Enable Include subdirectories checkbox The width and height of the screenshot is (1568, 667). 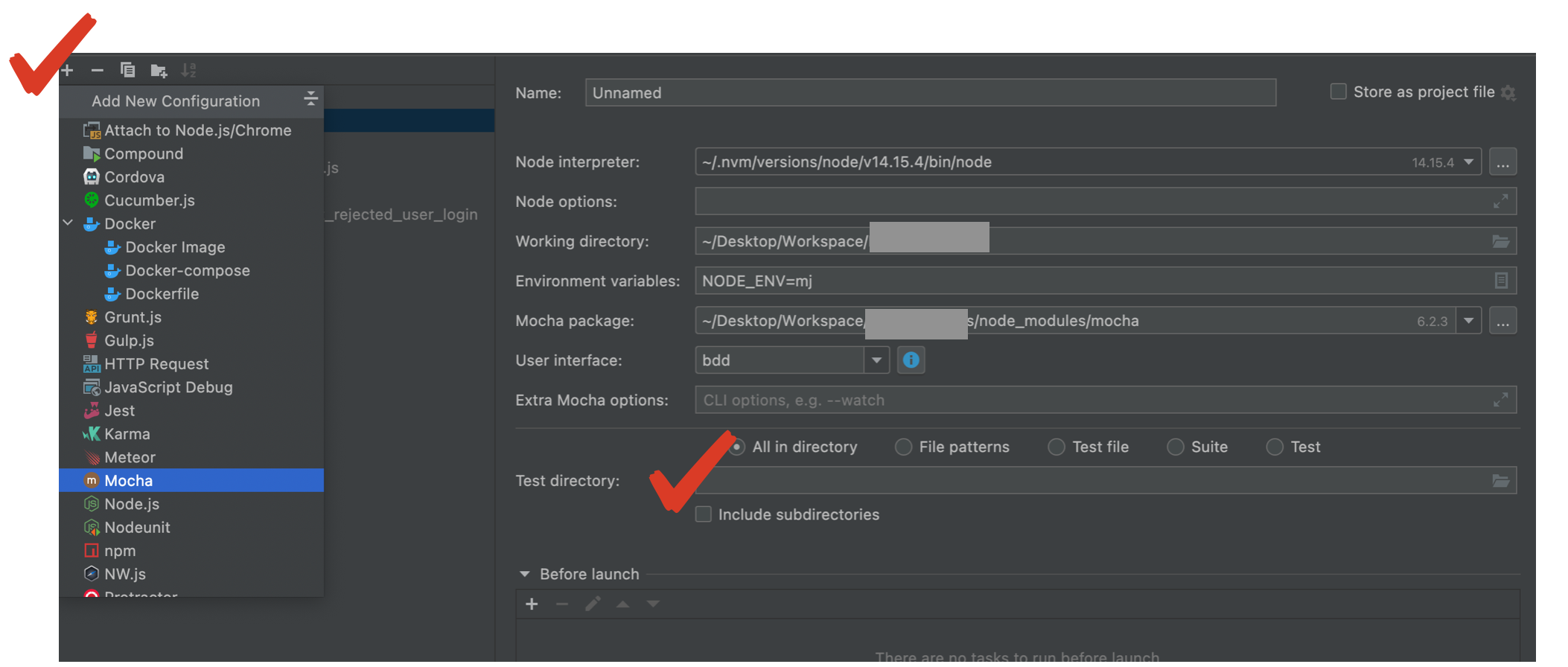703,514
